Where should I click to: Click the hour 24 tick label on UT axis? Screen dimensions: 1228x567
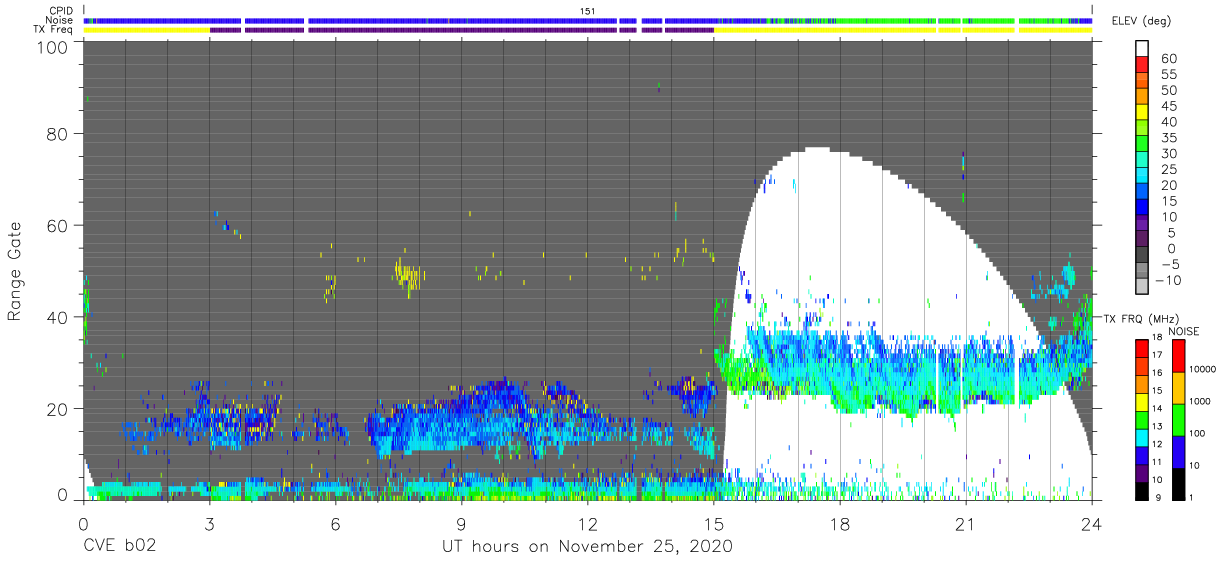point(1092,524)
